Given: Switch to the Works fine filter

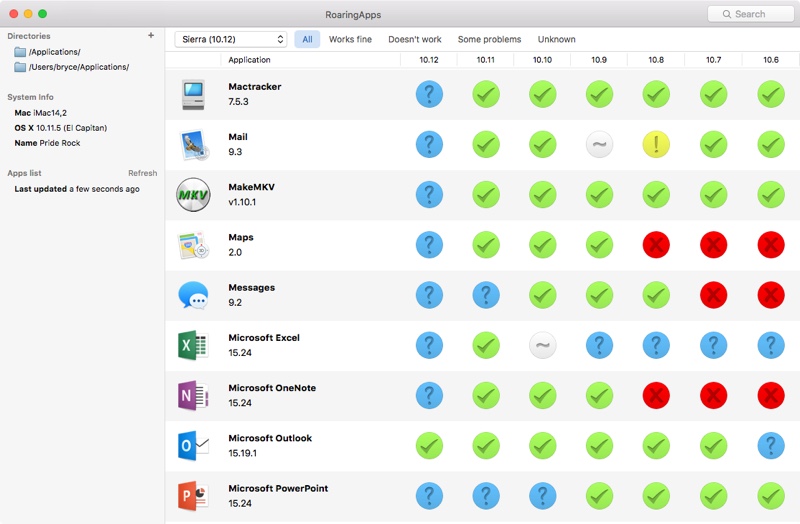Looking at the screenshot, I should pos(350,39).
